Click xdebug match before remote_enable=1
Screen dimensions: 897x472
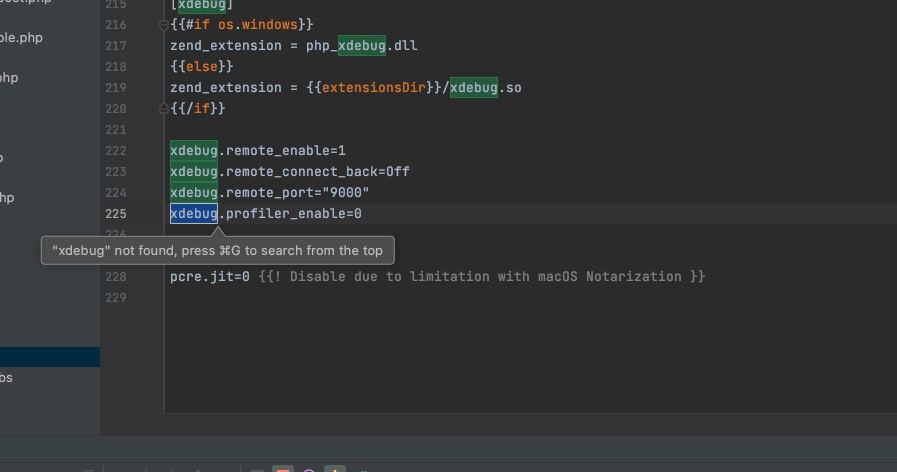click(x=194, y=150)
